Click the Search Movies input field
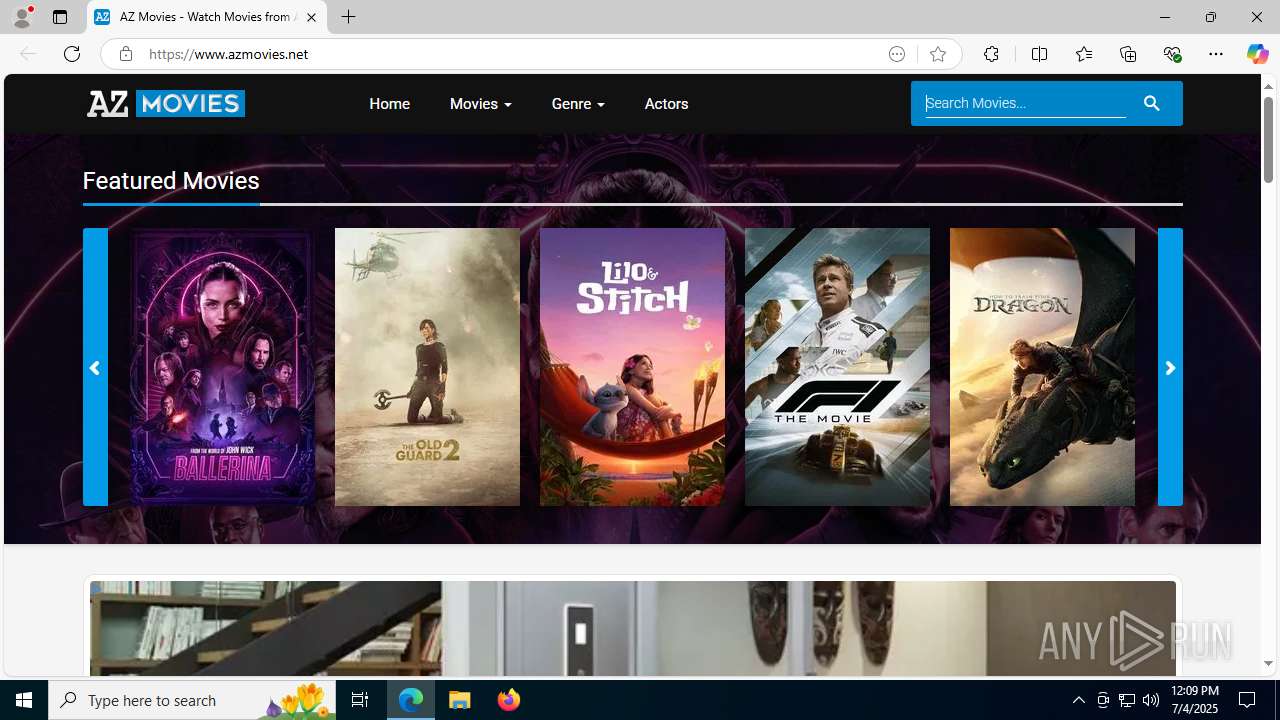Image resolution: width=1280 pixels, height=720 pixels. tap(1025, 103)
